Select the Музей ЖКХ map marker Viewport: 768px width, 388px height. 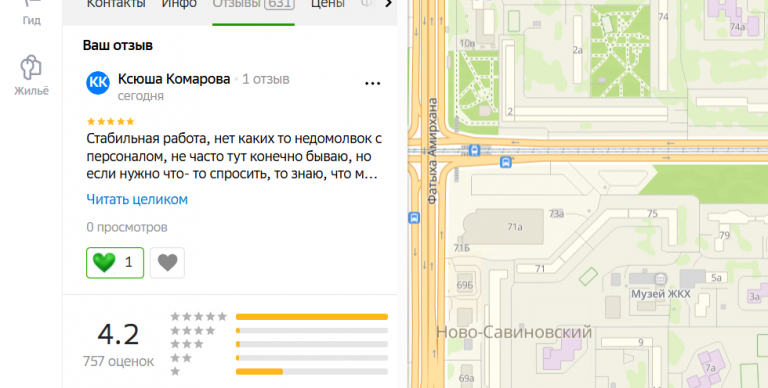pyautogui.click(x=661, y=279)
